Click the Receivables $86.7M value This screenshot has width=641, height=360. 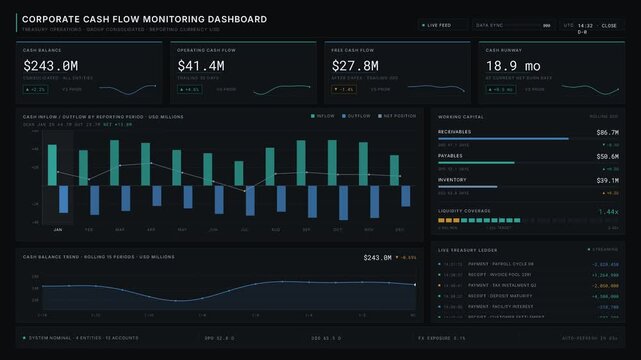607,132
